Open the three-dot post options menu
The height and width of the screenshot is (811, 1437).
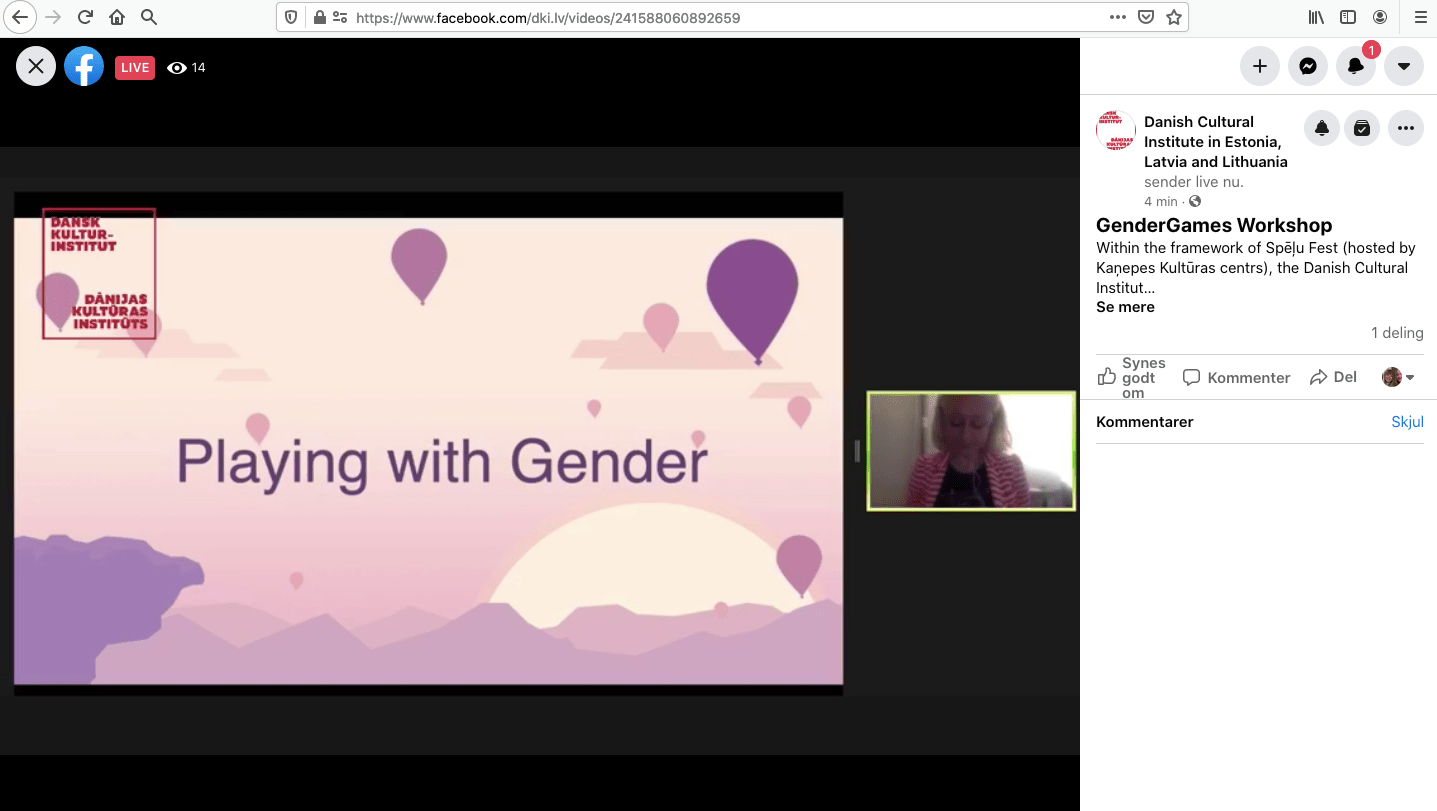(x=1405, y=128)
